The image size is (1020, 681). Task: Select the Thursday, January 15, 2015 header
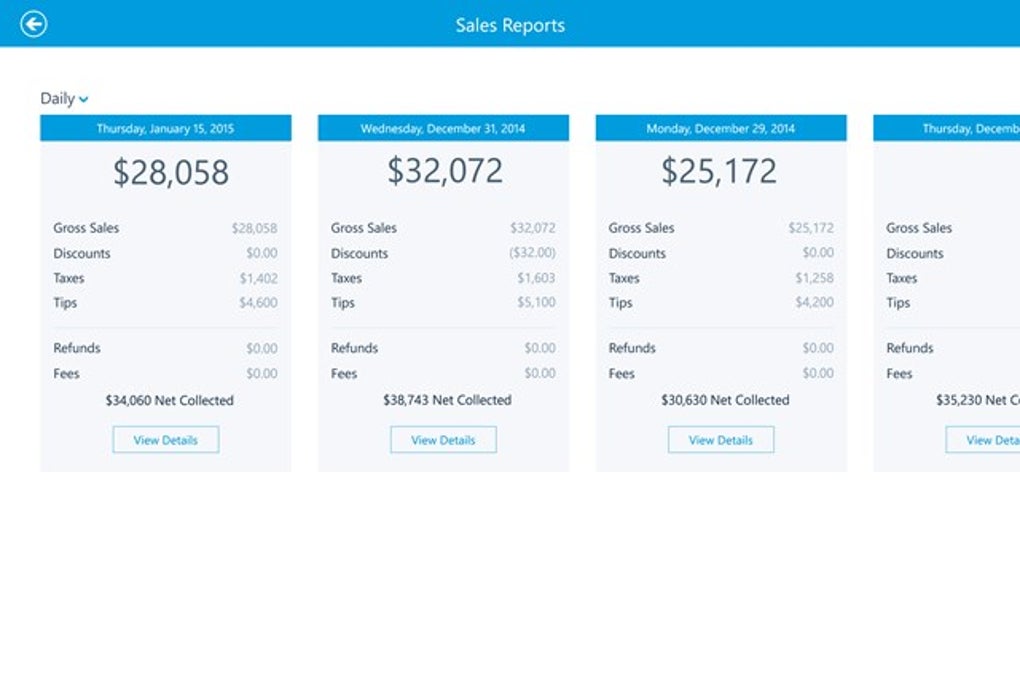coord(165,128)
